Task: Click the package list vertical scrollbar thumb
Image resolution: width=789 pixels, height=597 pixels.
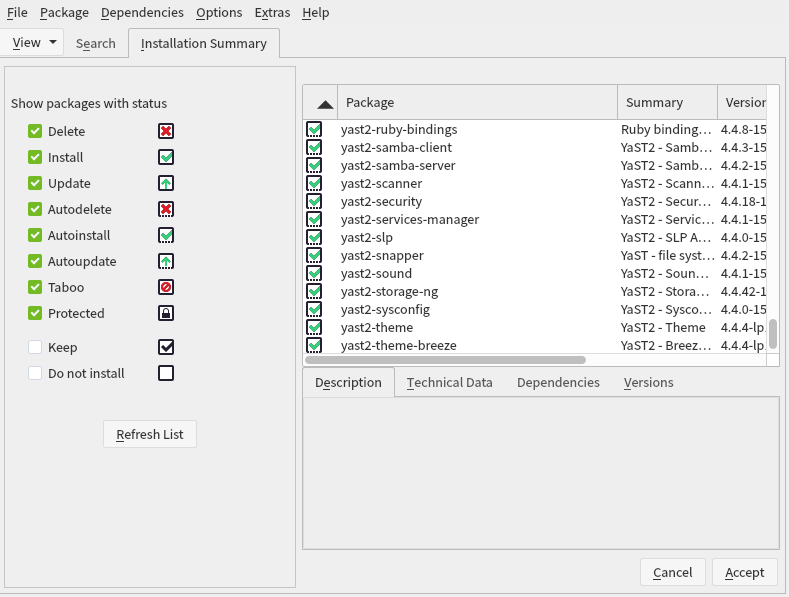Action: [773, 334]
